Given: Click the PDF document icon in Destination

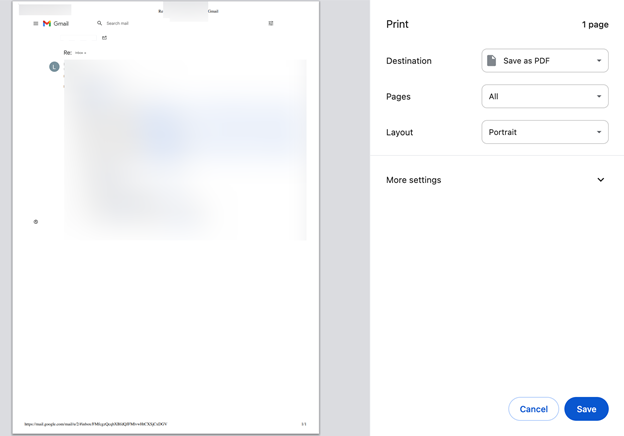Looking at the screenshot, I should [x=491, y=60].
